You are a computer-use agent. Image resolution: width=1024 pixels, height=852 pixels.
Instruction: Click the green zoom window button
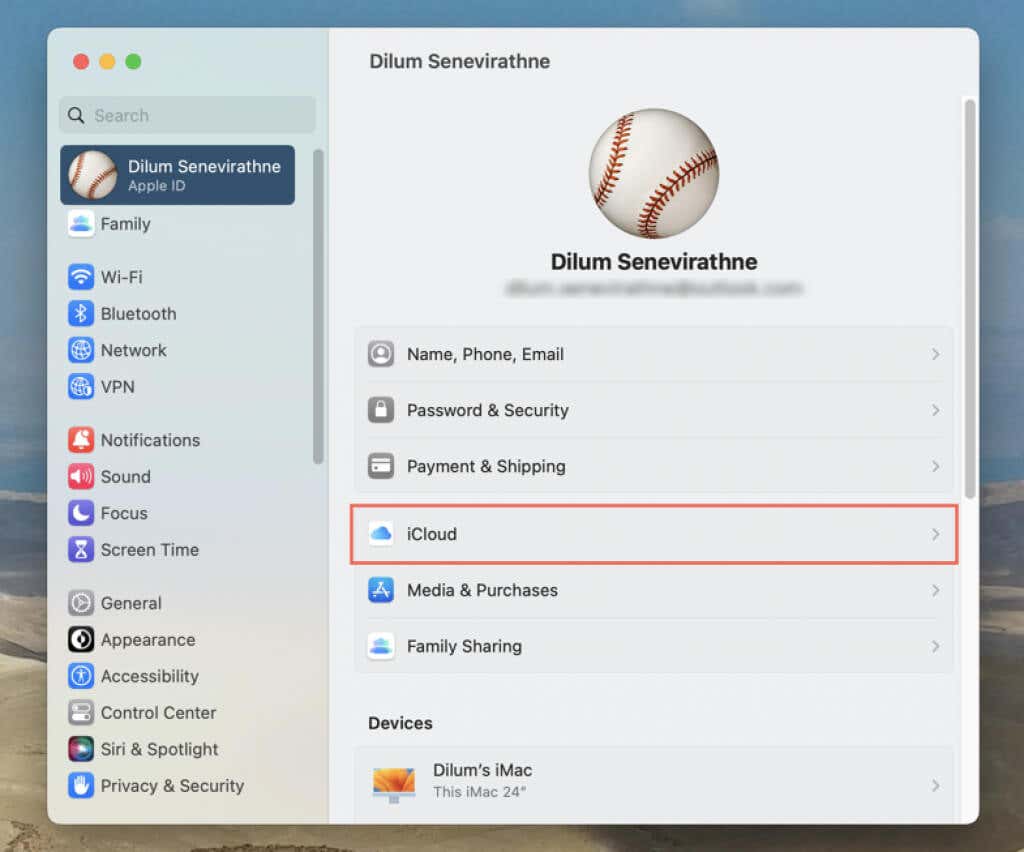point(133,61)
